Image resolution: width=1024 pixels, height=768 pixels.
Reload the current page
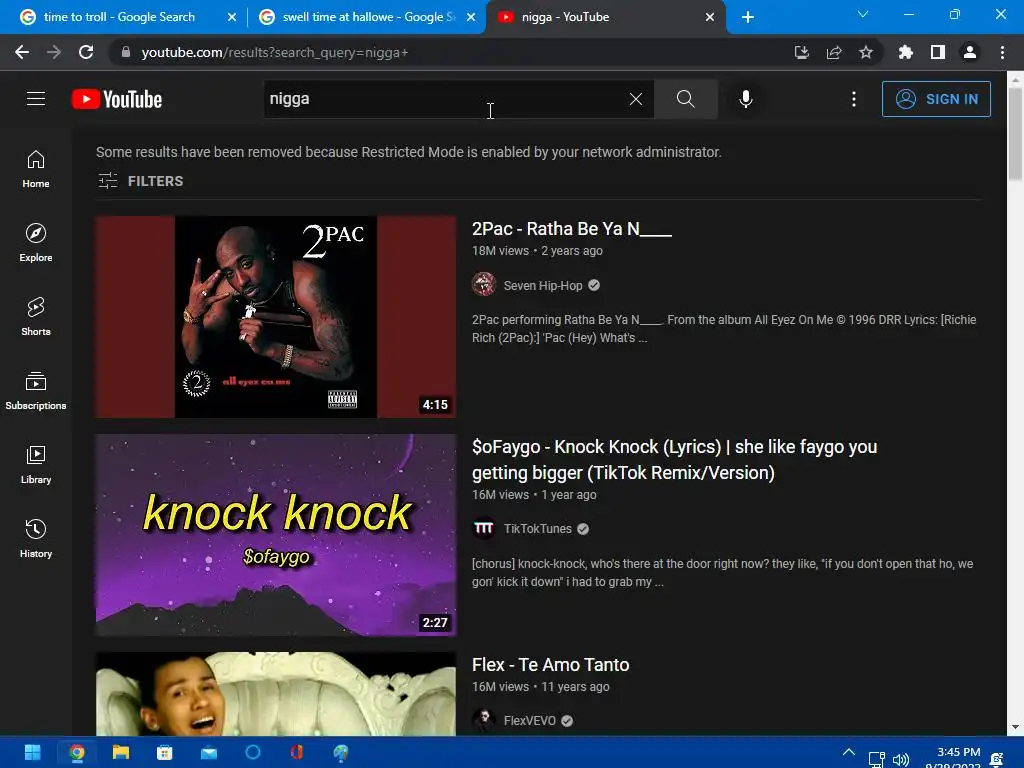click(86, 52)
